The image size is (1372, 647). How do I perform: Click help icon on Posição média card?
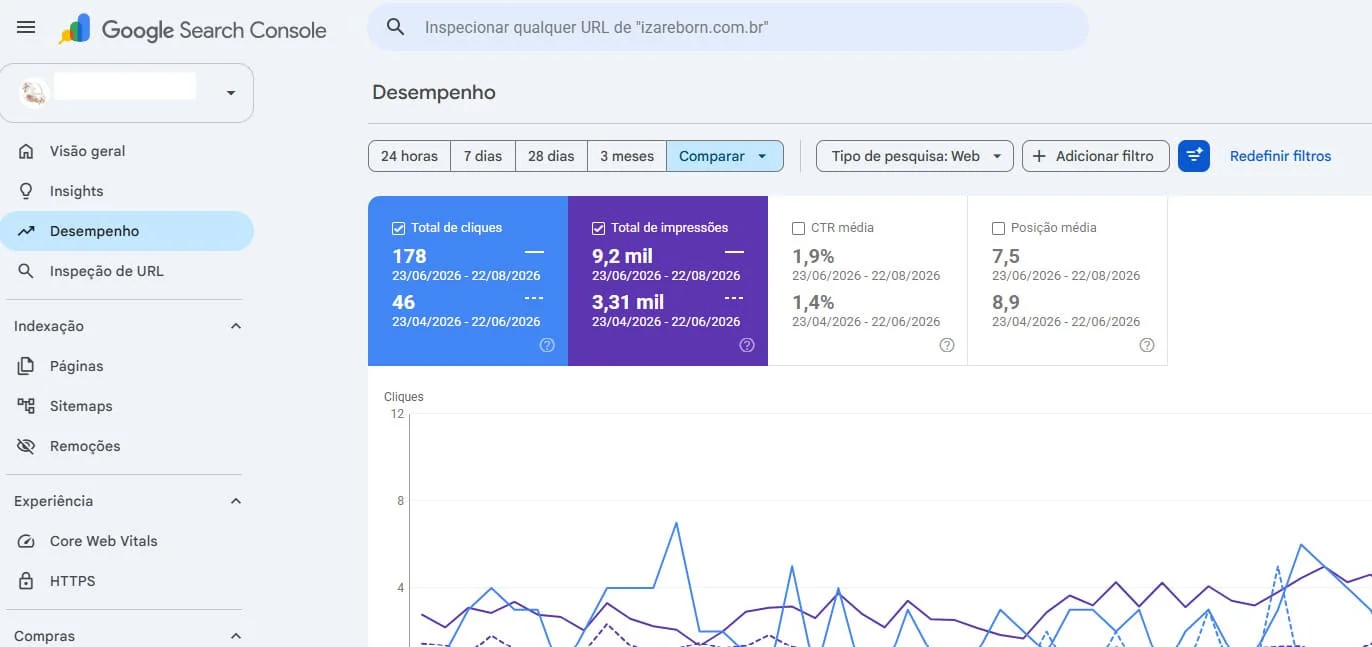coord(1147,345)
